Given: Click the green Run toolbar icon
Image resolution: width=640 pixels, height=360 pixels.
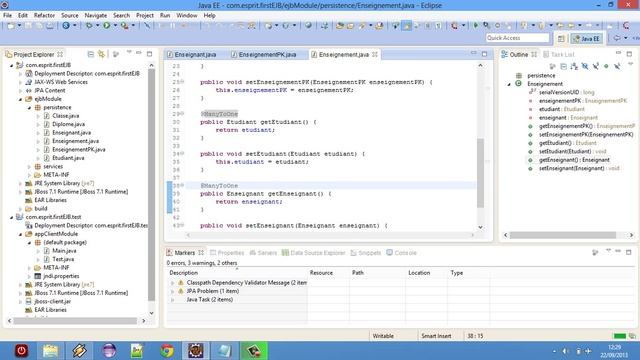Looking at the screenshot, I should tap(107, 26).
